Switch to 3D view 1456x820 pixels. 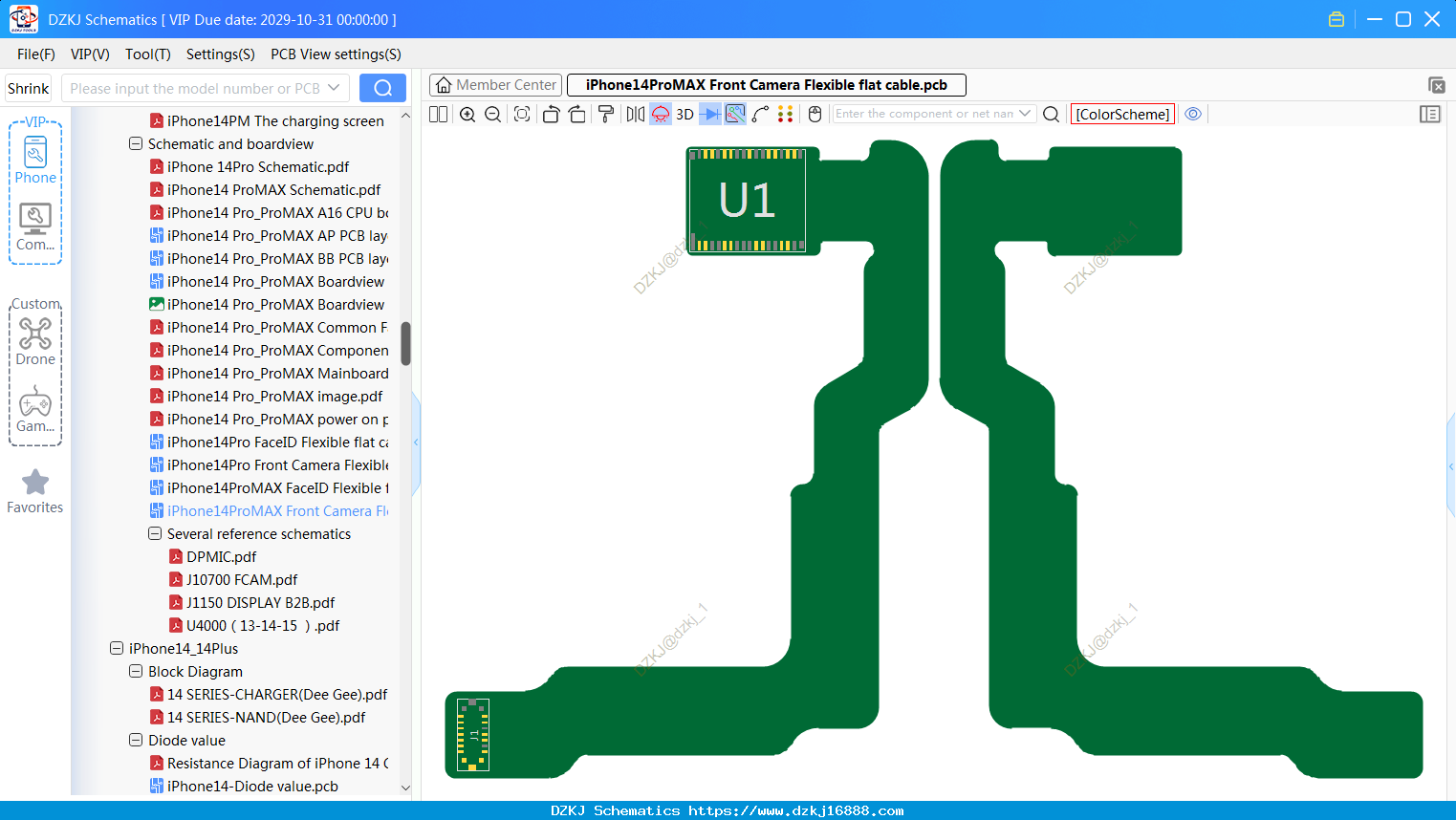click(685, 114)
